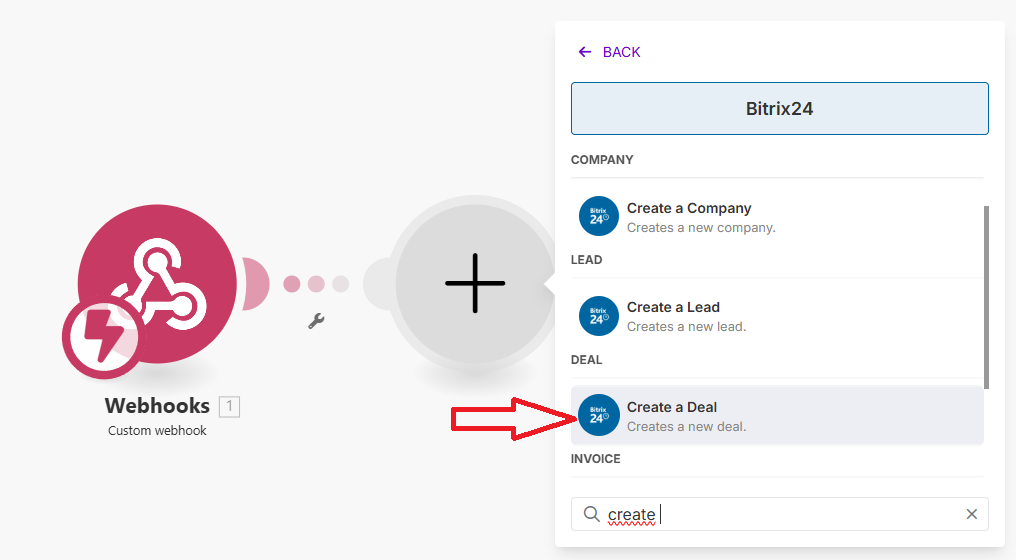Screen dimensions: 1016x560
Task: Go back using the BACK link
Action: click(621, 52)
